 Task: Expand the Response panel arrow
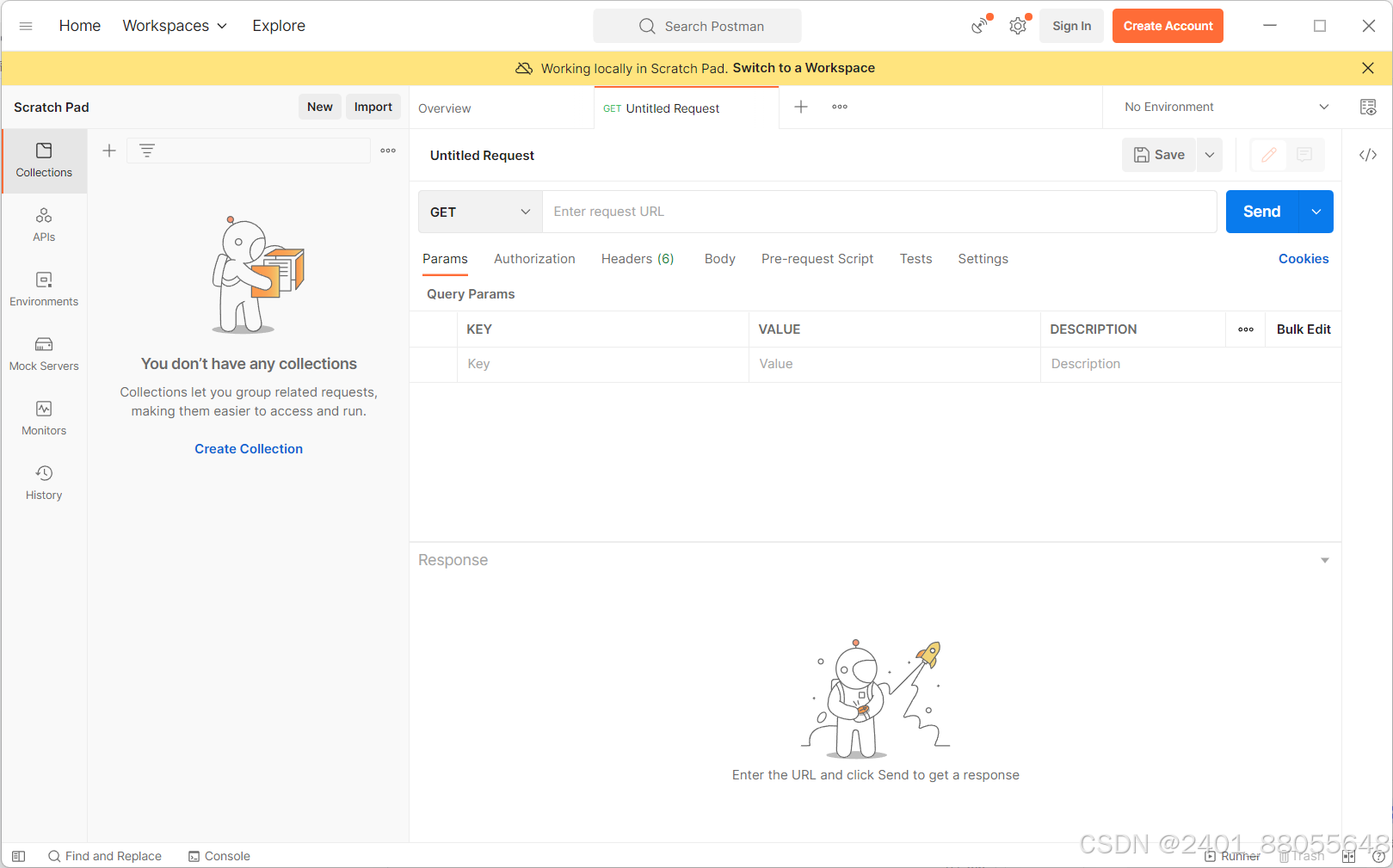coord(1325,560)
